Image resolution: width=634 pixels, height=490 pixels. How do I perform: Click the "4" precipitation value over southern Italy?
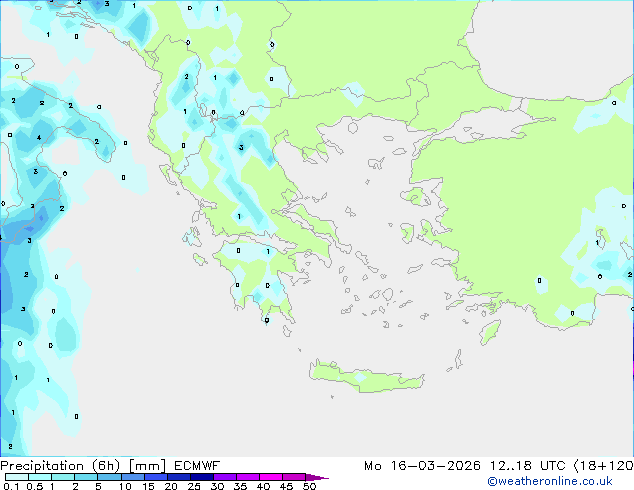coord(39,137)
